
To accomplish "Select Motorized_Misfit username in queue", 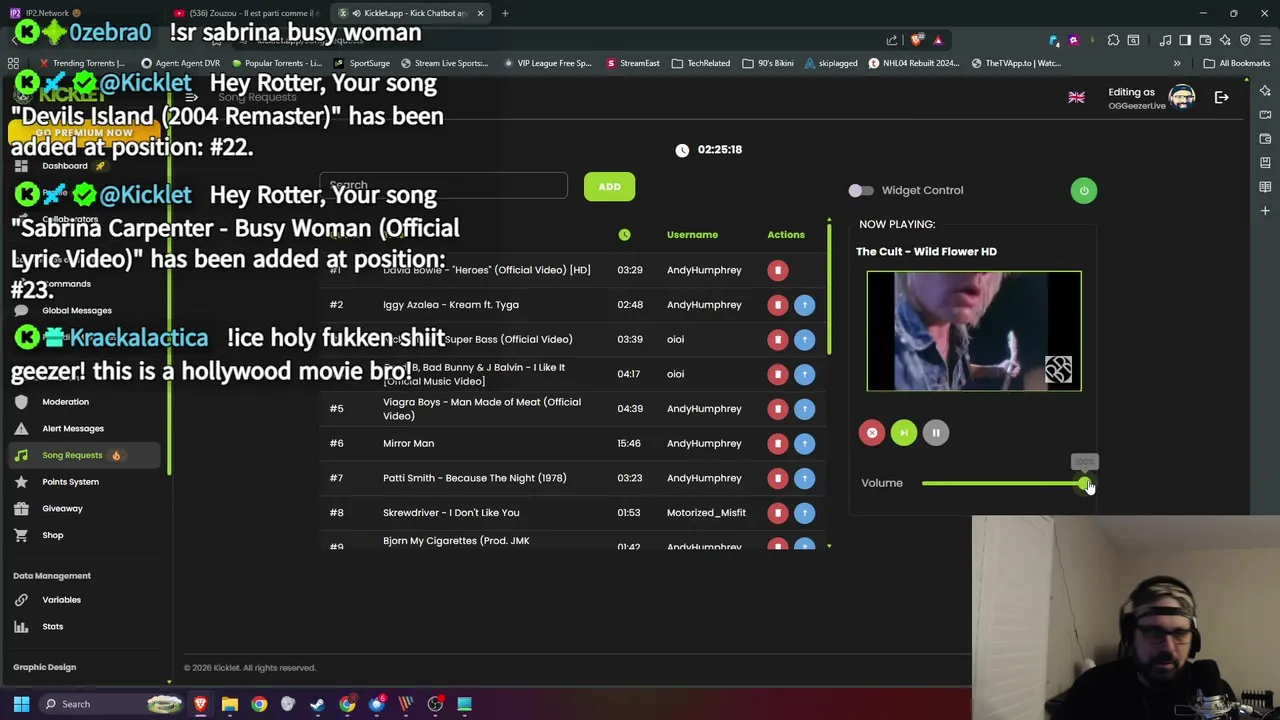I will coord(706,513).
